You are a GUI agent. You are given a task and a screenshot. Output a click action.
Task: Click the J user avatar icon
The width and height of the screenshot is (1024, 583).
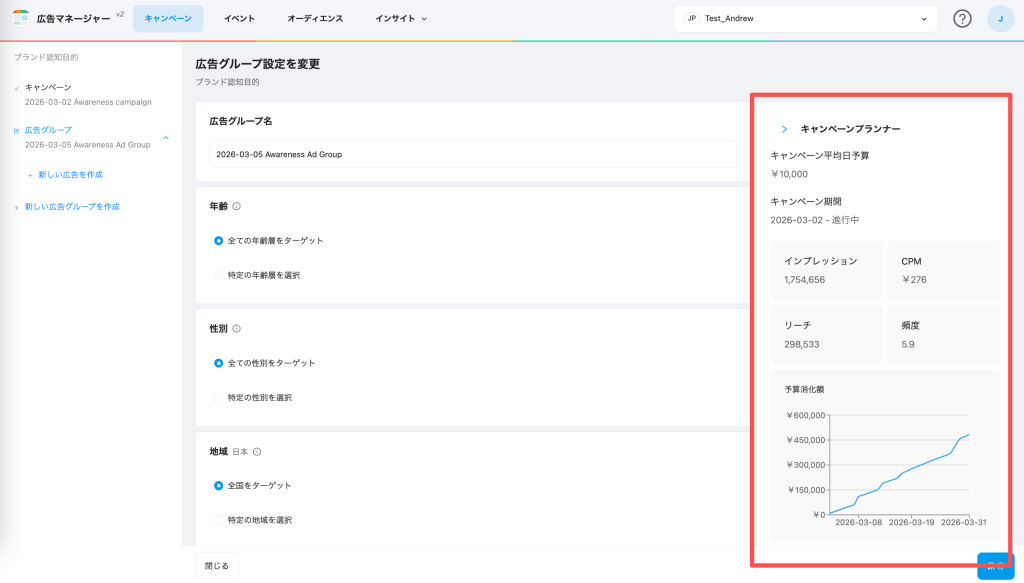[x=1000, y=18]
